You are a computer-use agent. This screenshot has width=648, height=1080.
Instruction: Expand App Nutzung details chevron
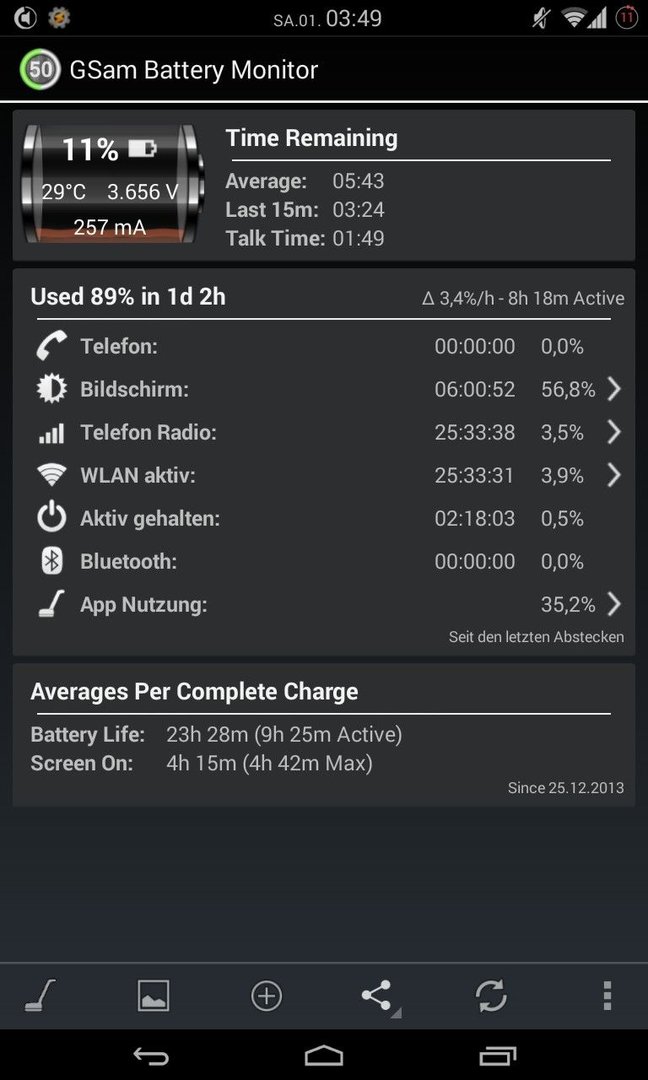(614, 605)
